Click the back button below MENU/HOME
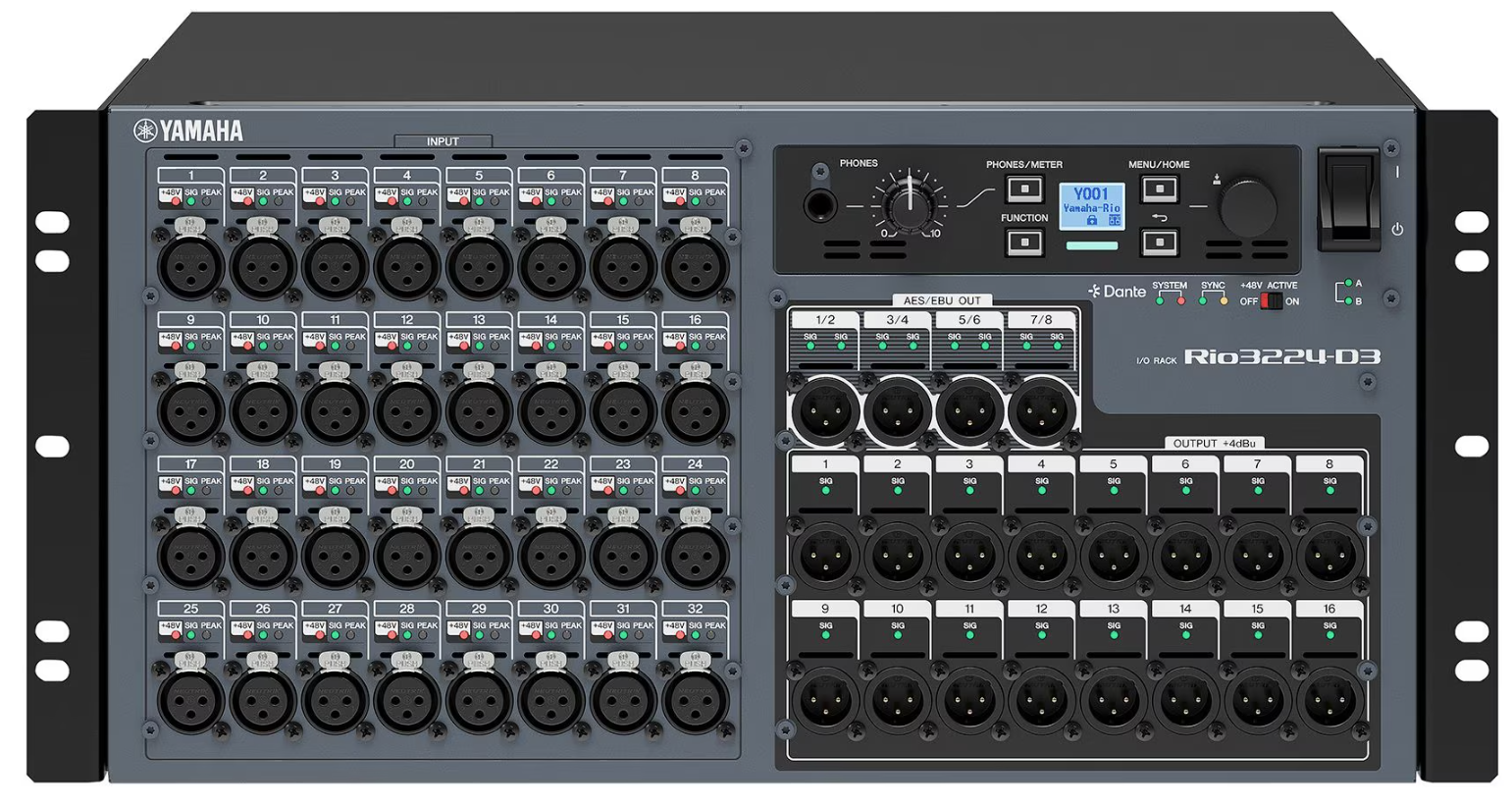This screenshot has height=807, width=1512. [1160, 242]
